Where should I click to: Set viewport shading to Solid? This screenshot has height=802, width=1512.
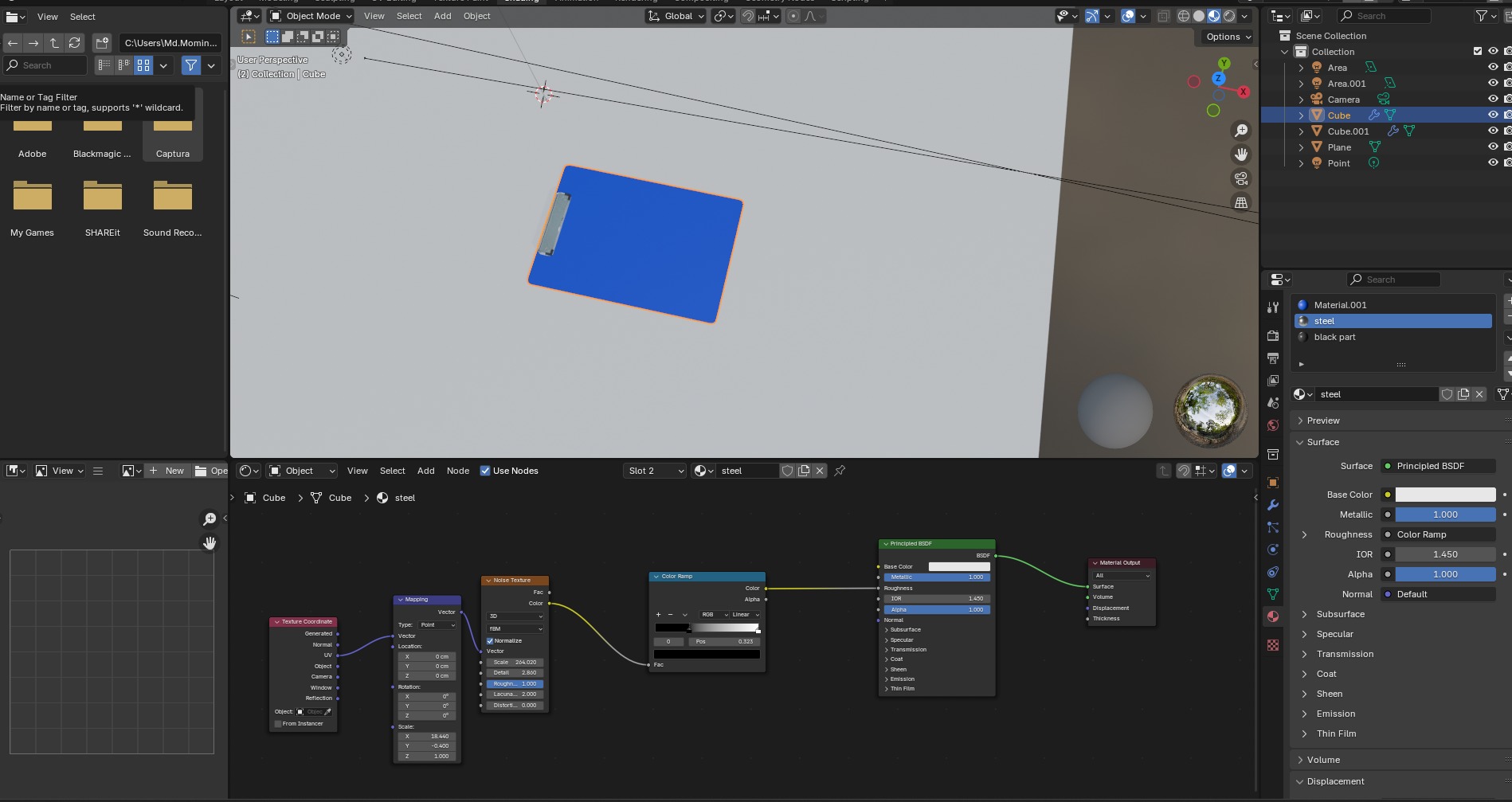click(x=1199, y=16)
